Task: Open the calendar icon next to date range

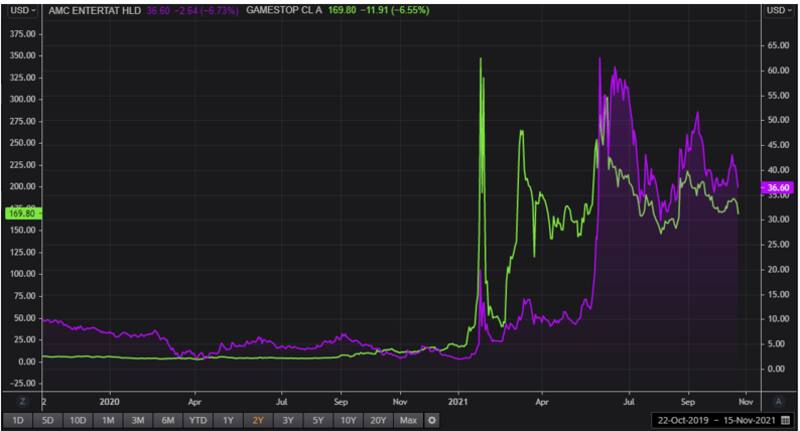Action: 786,420
